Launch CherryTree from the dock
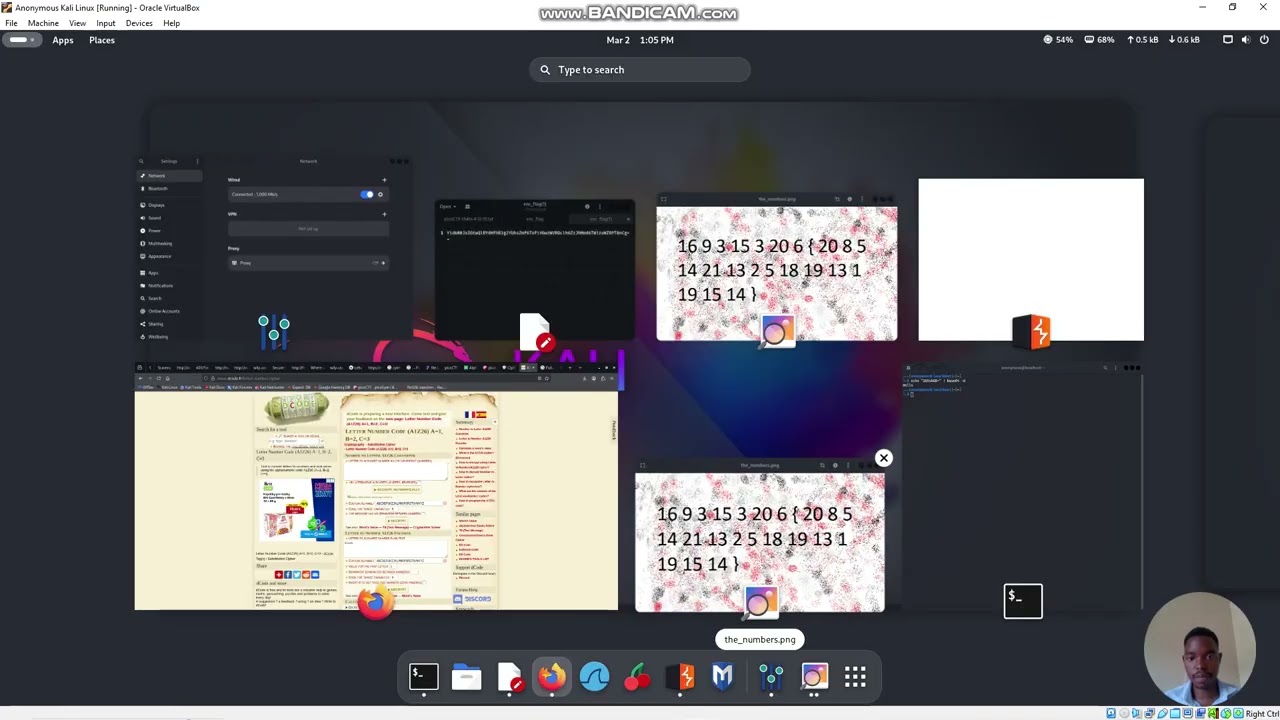Image resolution: width=1280 pixels, height=720 pixels. (637, 677)
